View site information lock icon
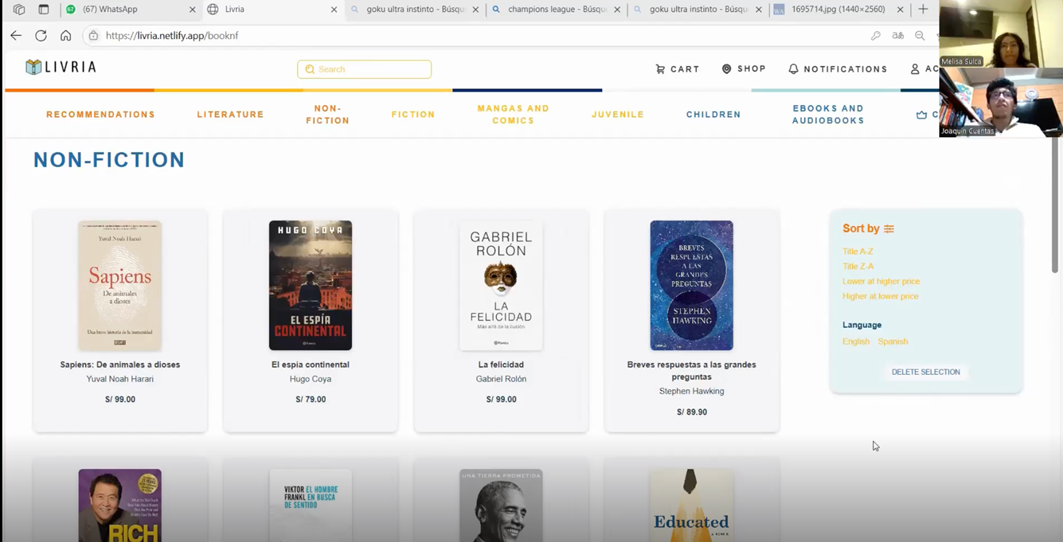This screenshot has width=1063, height=542. (x=94, y=35)
